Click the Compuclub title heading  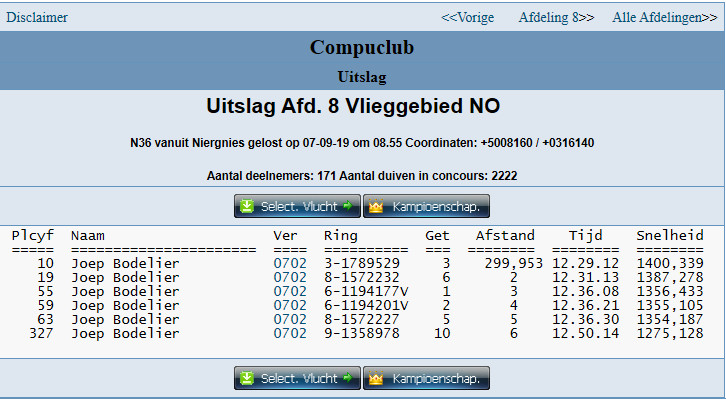coord(362,47)
